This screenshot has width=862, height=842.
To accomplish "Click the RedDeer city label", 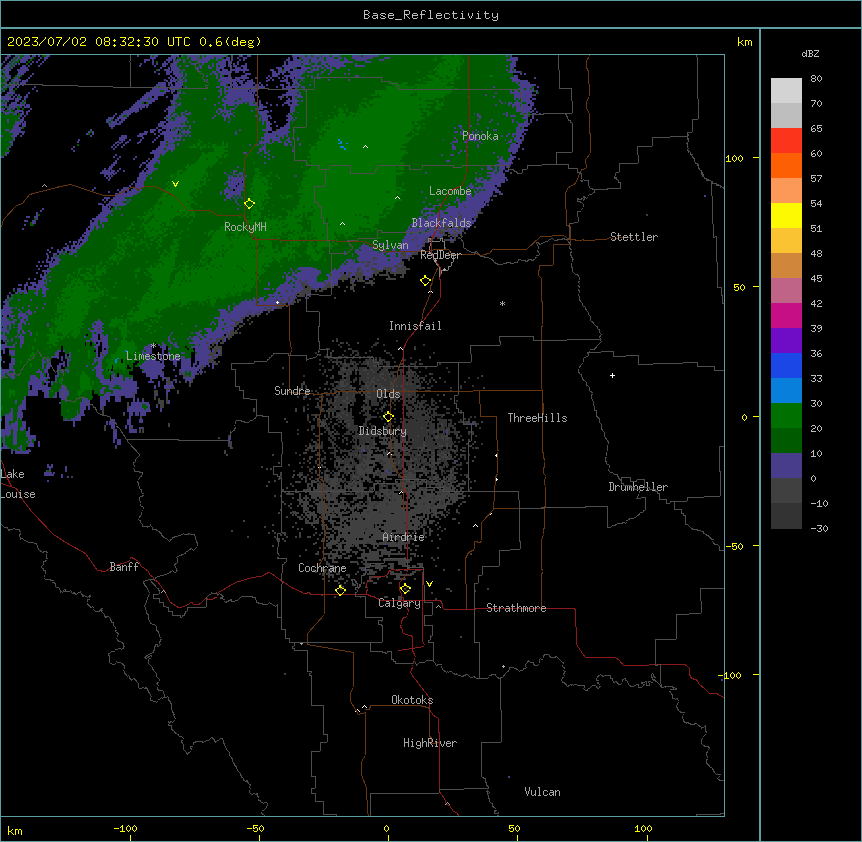I will click(440, 255).
